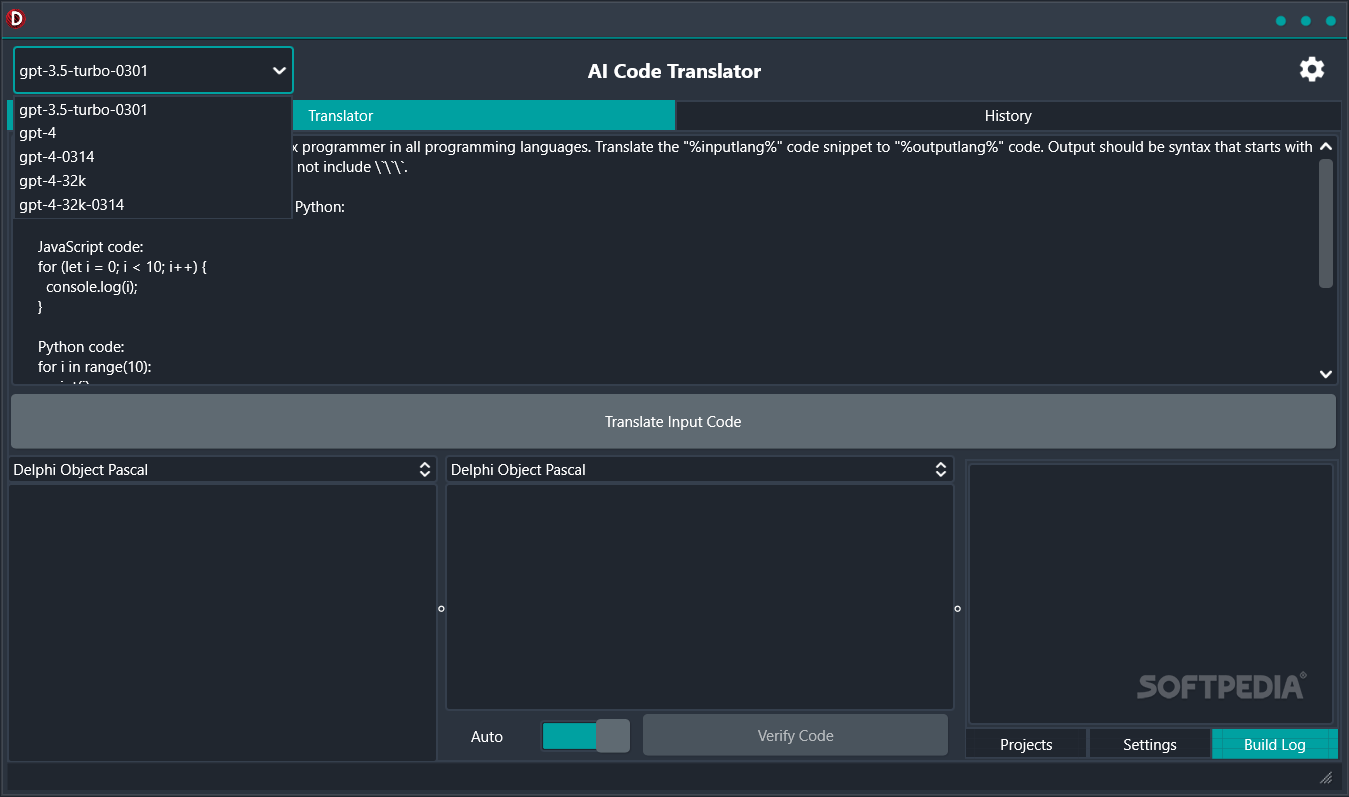Viewport: 1349px width, 797px height.
Task: Pick gpt-4-0314 in the model list
Action: (x=153, y=157)
